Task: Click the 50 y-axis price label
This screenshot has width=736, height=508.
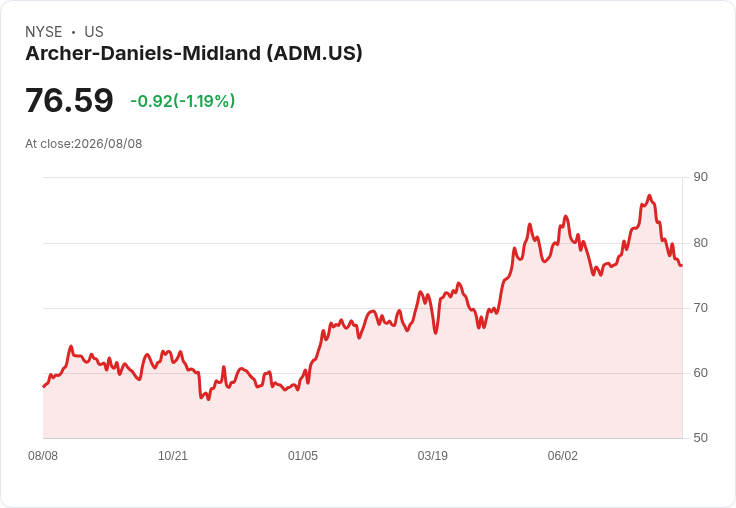Action: [x=700, y=438]
